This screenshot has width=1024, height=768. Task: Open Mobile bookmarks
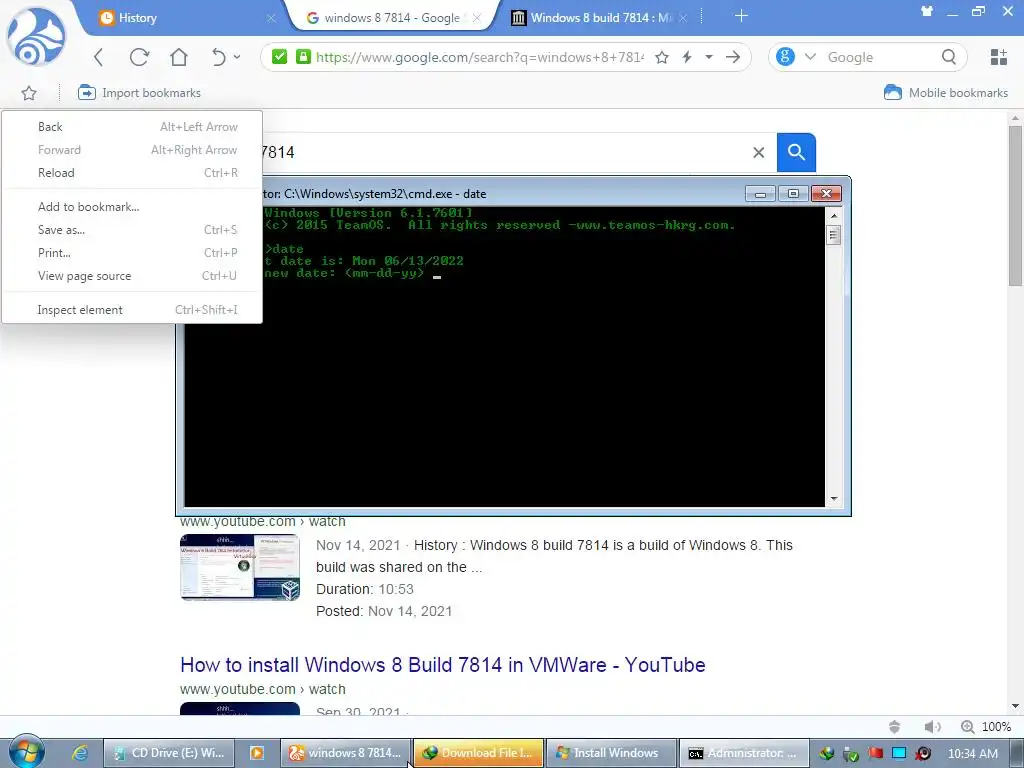click(x=946, y=93)
